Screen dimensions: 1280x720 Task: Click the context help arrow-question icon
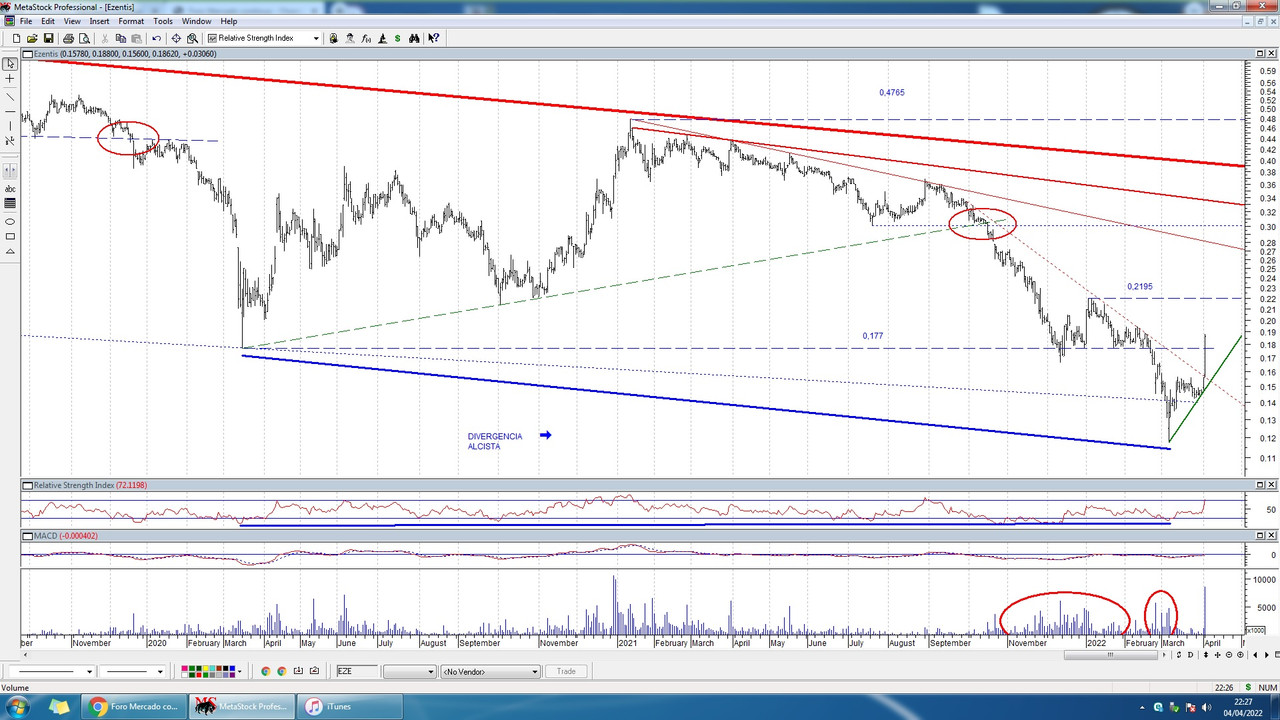coord(433,38)
